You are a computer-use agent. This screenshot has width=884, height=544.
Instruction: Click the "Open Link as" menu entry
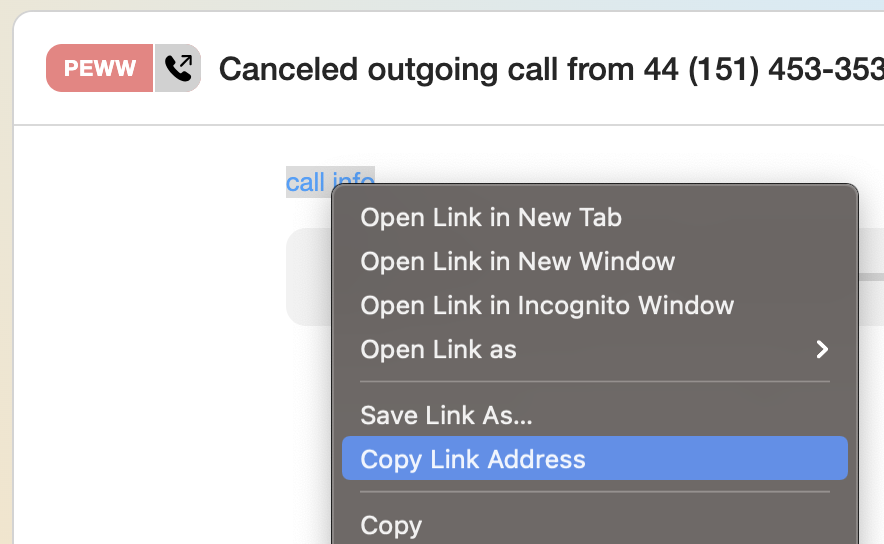tap(438, 349)
